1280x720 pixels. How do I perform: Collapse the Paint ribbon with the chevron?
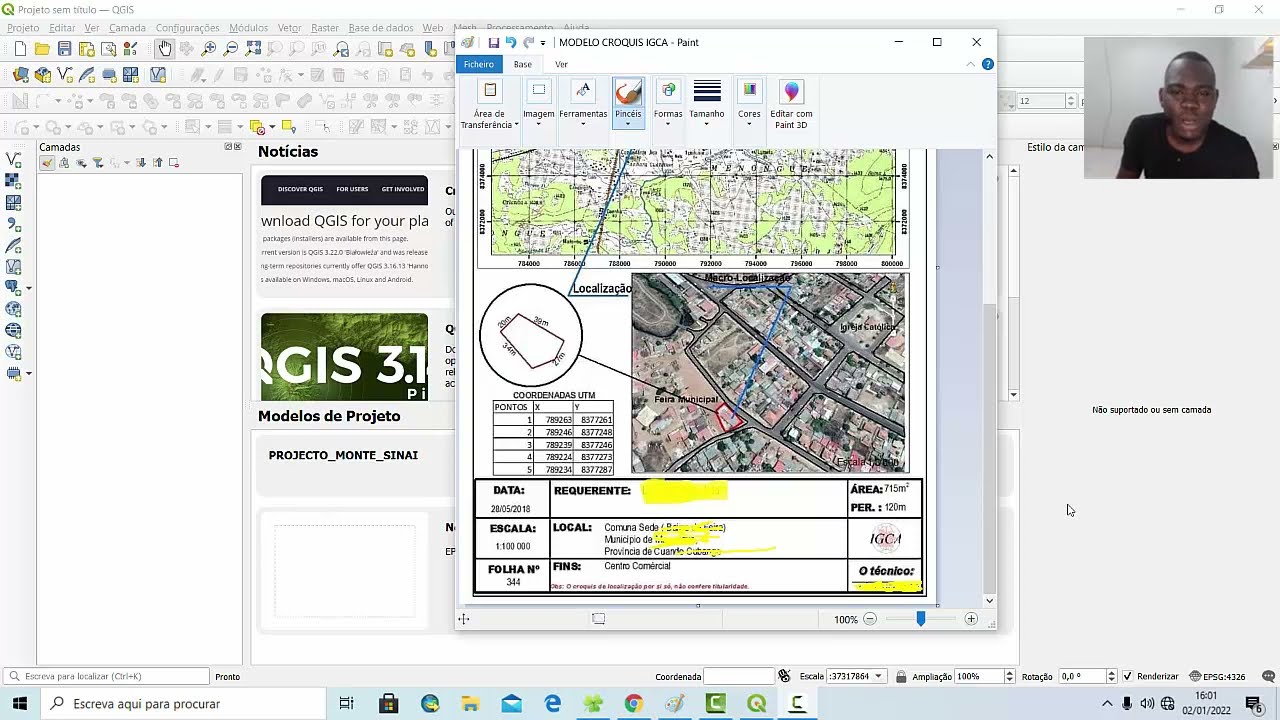click(x=970, y=64)
